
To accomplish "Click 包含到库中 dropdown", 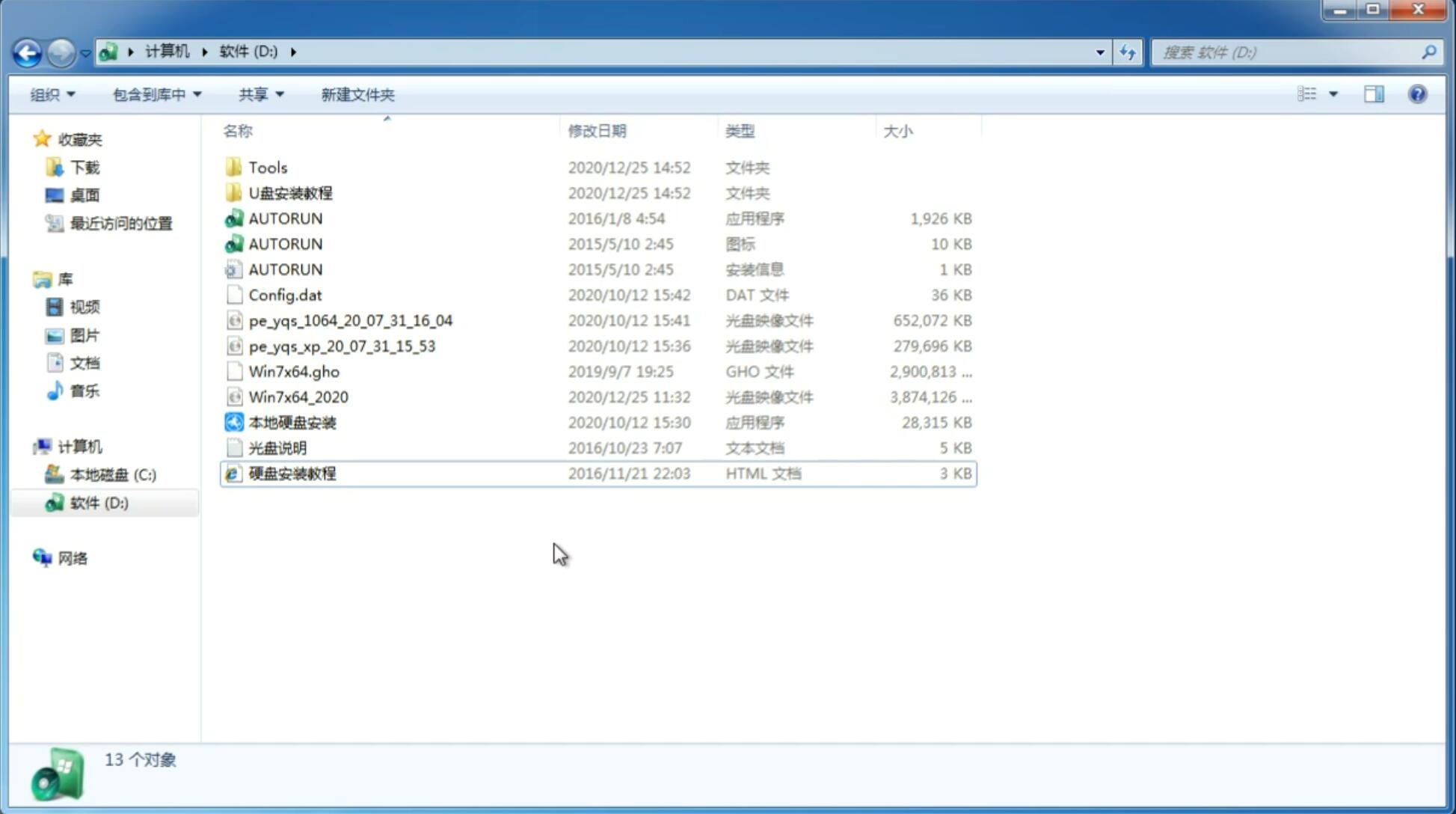I will point(154,94).
